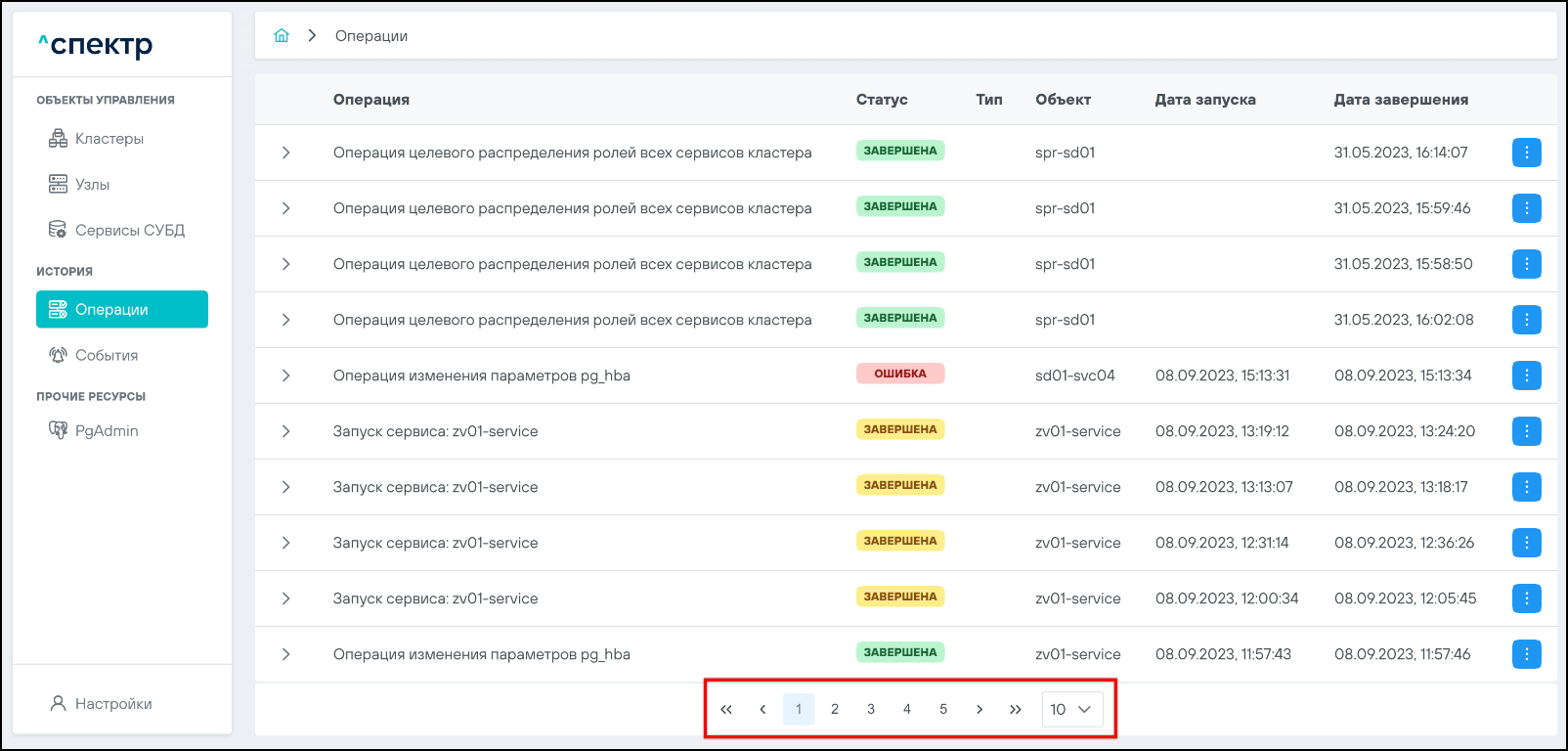1568x751 pixels.
Task: Go to Сервисы СУБД in sidebar
Action: [x=129, y=231]
